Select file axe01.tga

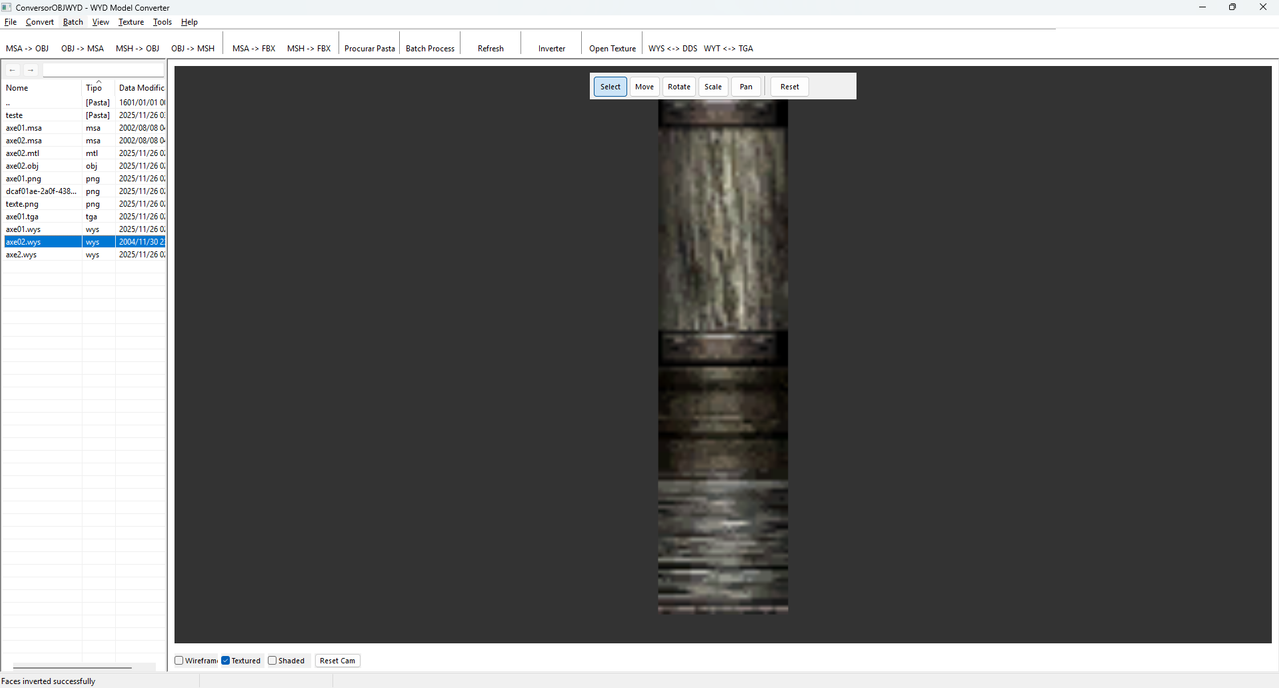click(84, 217)
